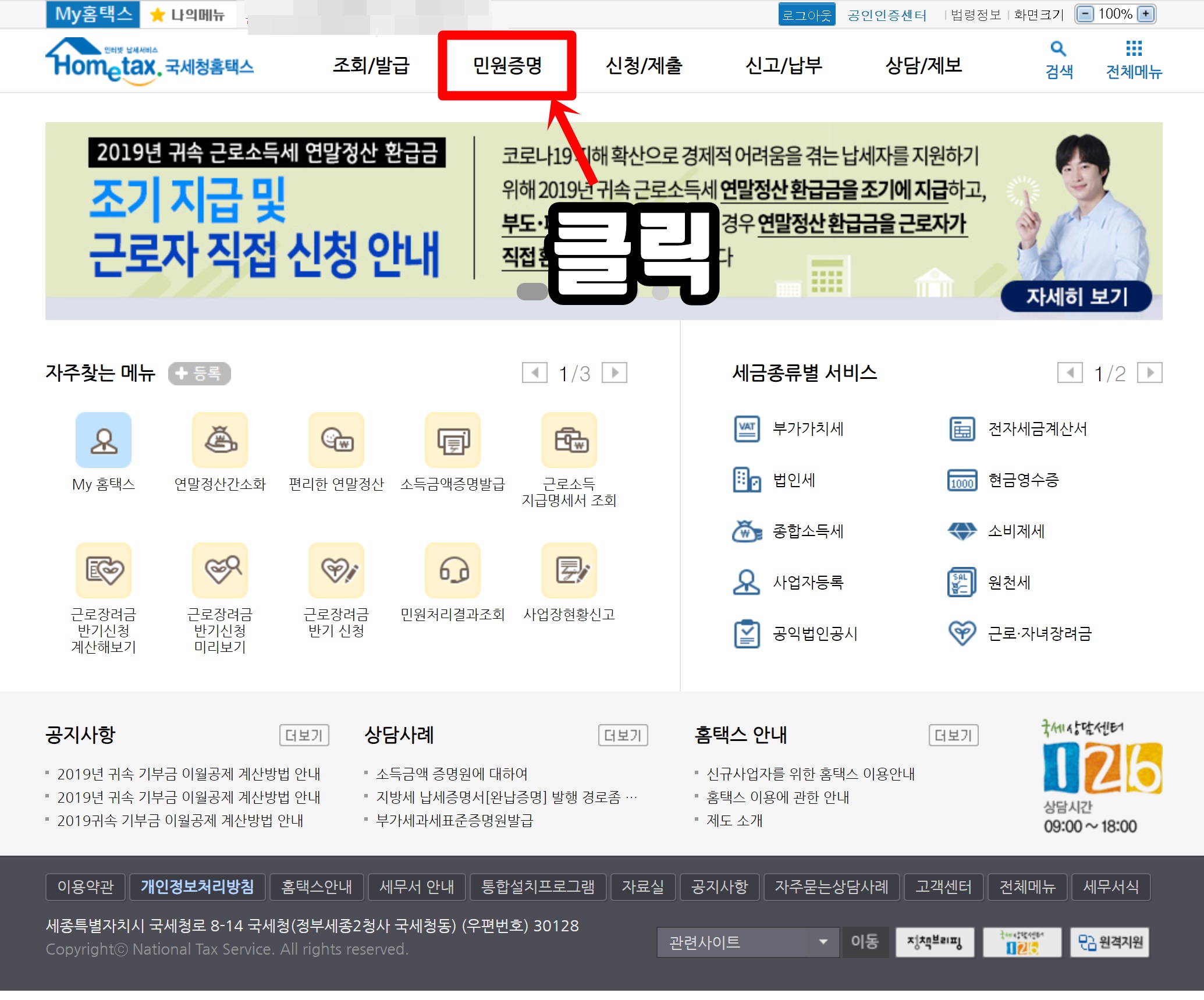This screenshot has height=1000, width=1204.
Task: Open the 민원증명 menu
Action: [x=507, y=65]
